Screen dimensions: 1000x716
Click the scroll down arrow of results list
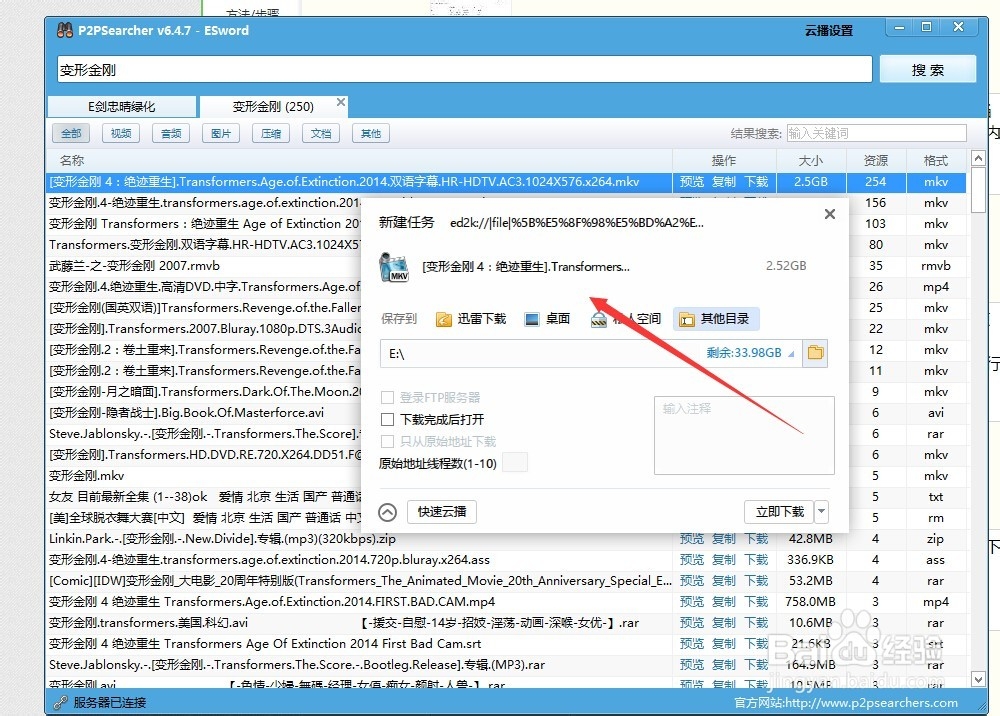(x=978, y=679)
